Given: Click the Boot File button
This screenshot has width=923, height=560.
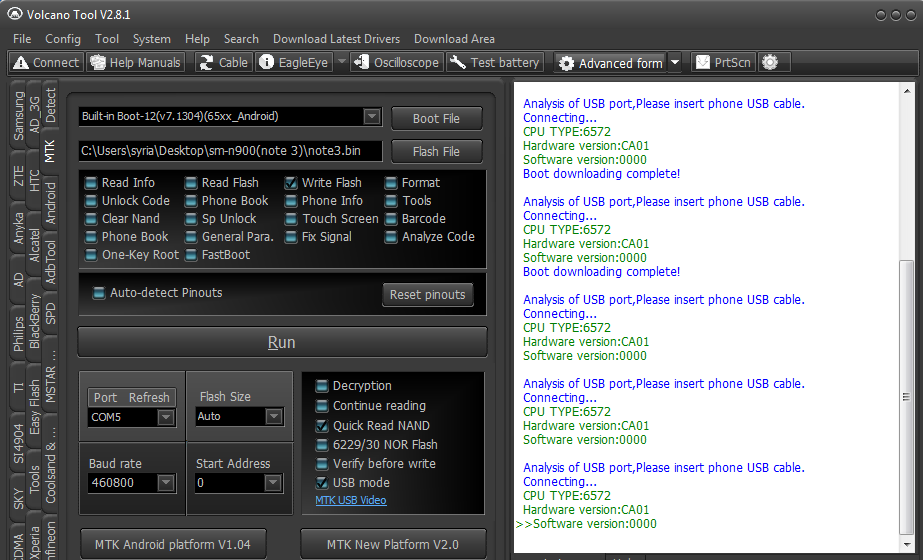Looking at the screenshot, I should click(x=436, y=118).
